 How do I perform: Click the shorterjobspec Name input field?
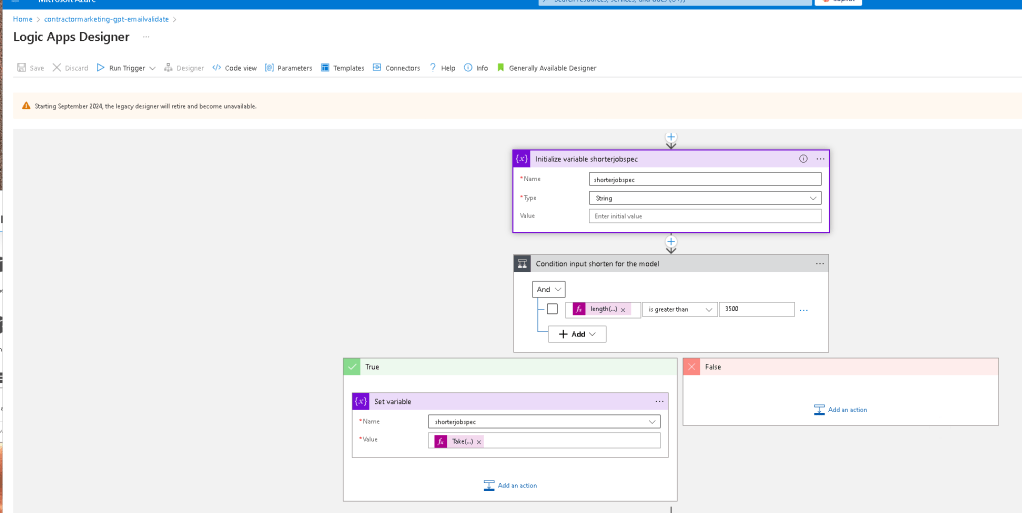(705, 179)
